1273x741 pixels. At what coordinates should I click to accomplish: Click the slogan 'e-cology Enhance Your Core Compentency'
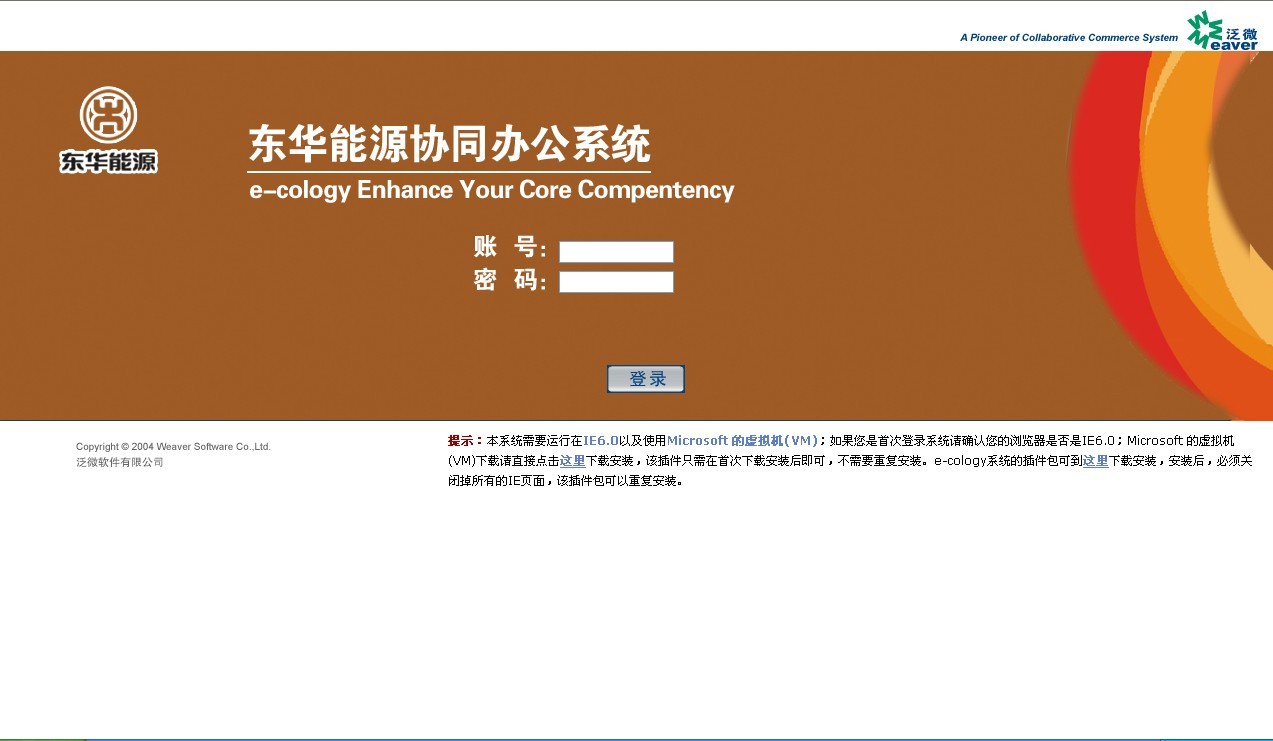(x=492, y=190)
